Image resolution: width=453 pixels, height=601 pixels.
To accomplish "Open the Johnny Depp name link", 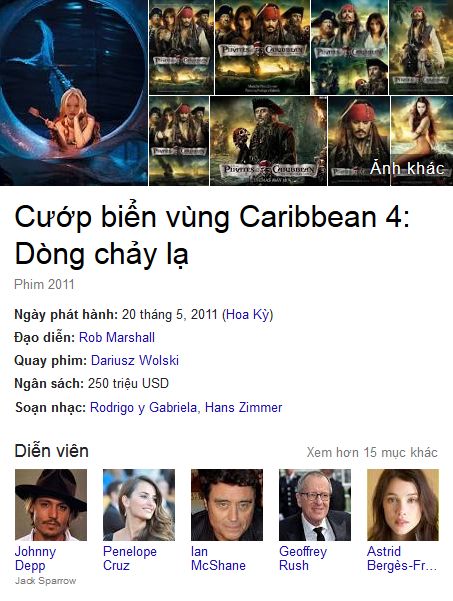I will 35,558.
